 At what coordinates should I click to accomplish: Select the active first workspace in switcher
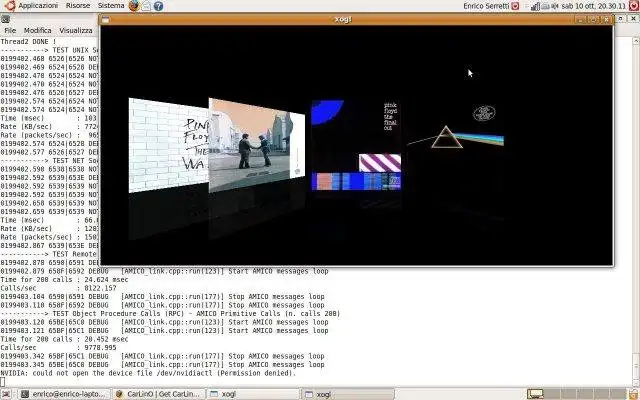[535, 394]
